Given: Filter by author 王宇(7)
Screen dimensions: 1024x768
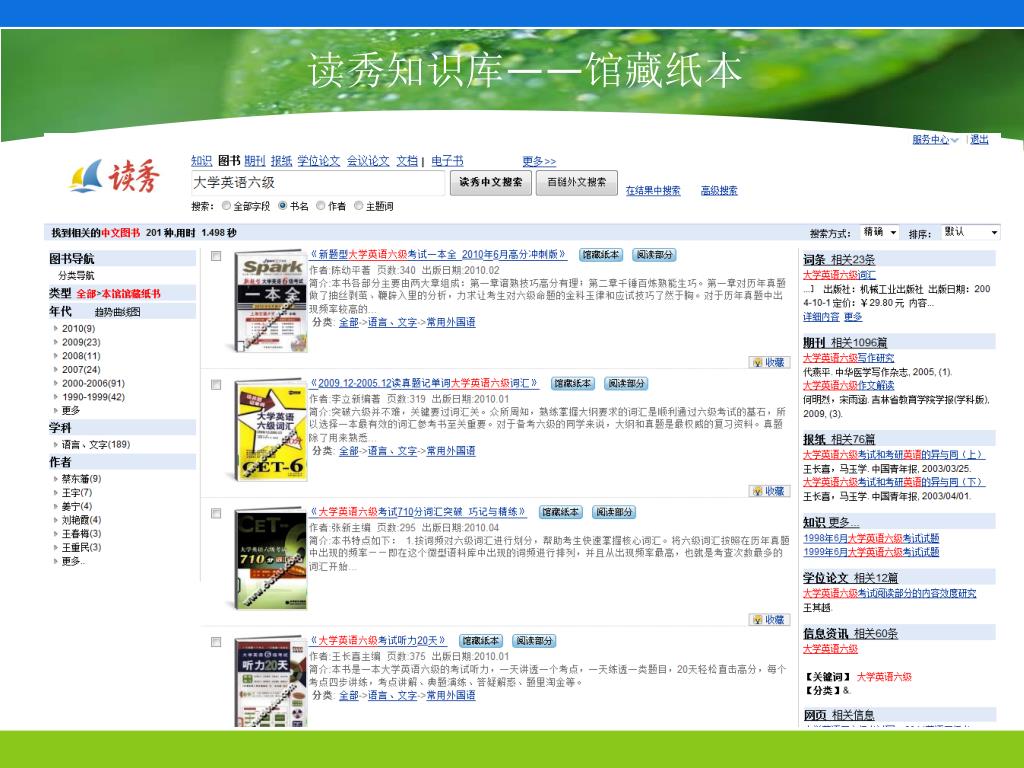Looking at the screenshot, I should click(x=76, y=492).
